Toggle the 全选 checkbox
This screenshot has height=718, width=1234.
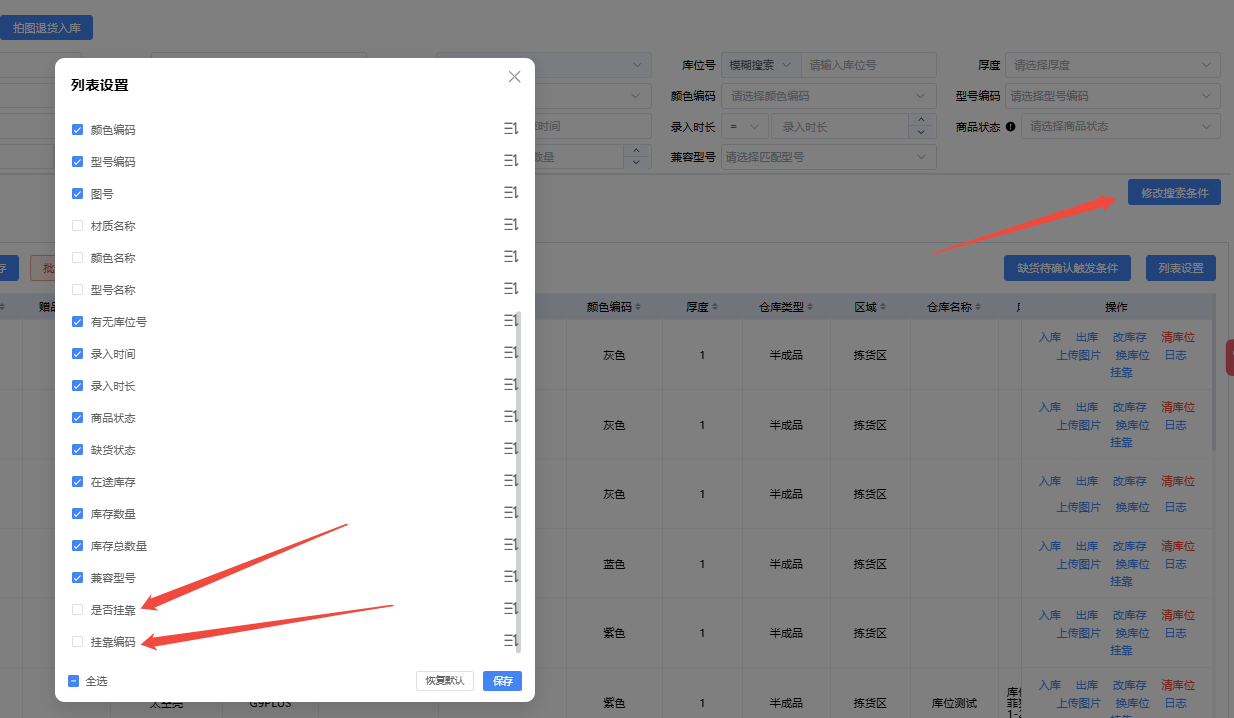tap(74, 681)
